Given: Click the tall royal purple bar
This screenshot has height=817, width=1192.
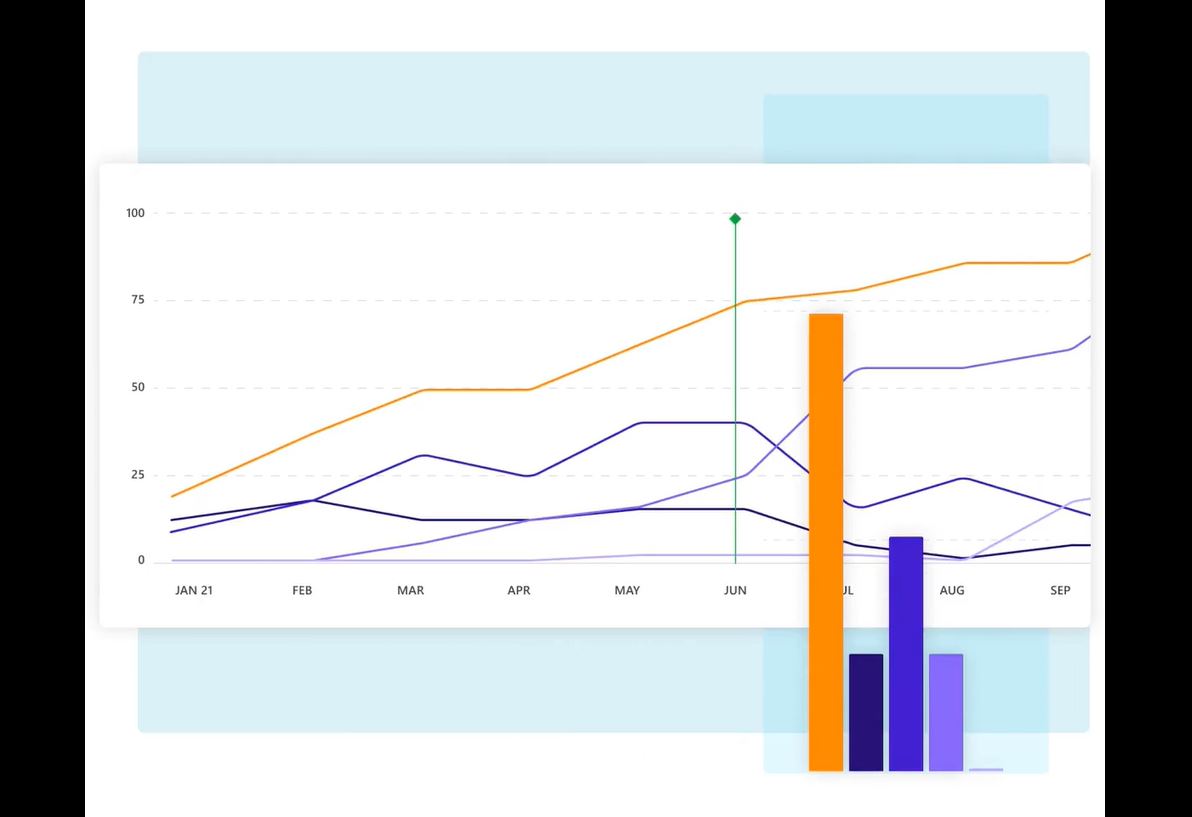Looking at the screenshot, I should 904,650.
